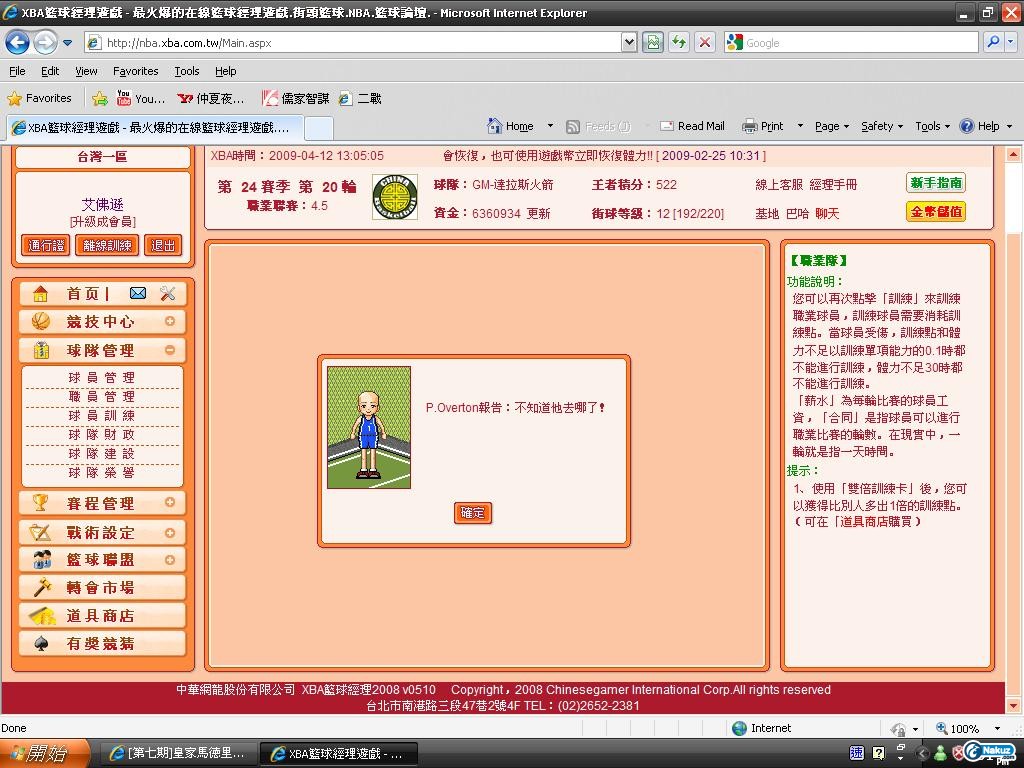Click the stop loading button

click(x=705, y=42)
